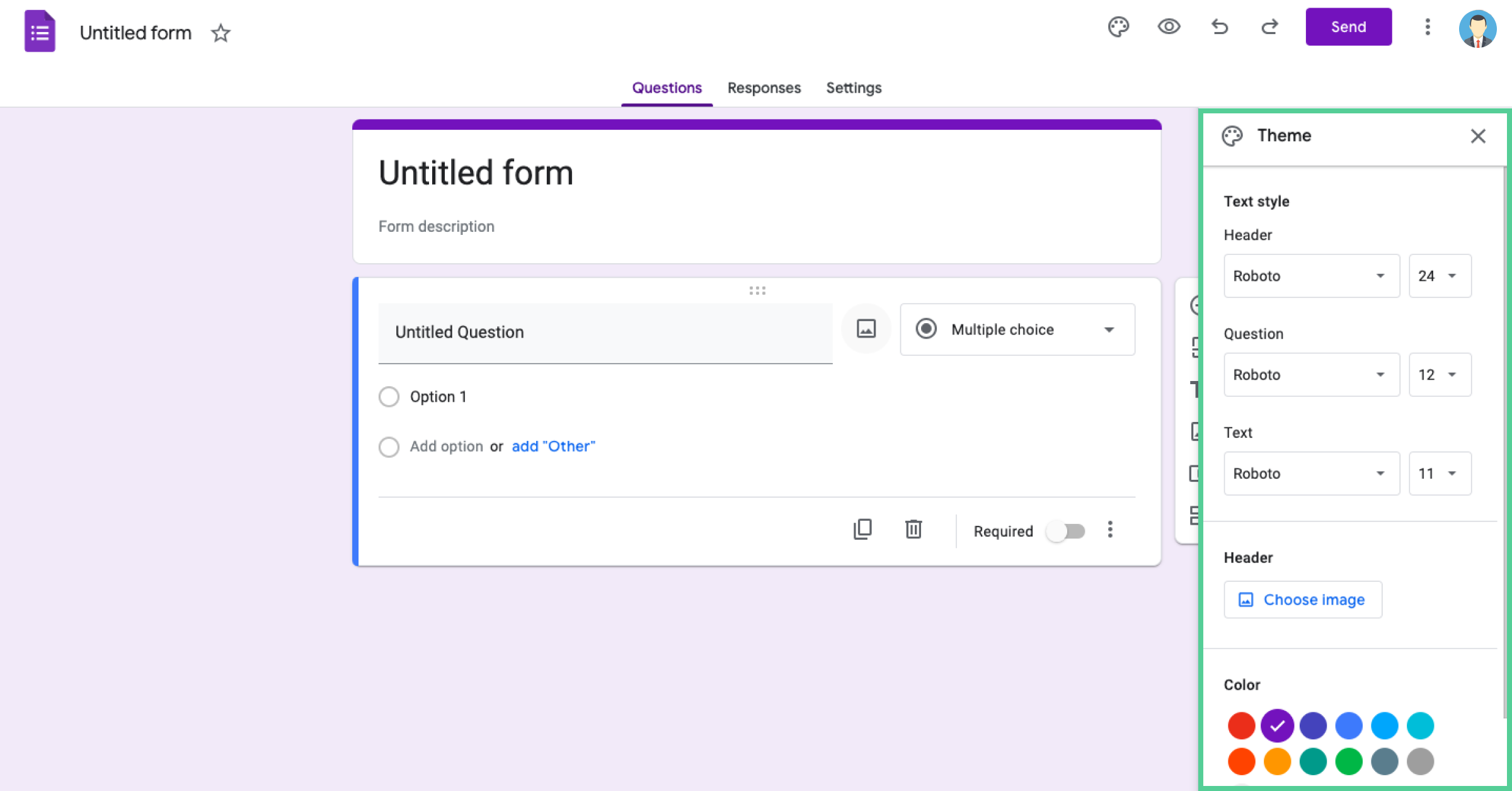Switch to the Responses tab
The height and width of the screenshot is (791, 1512).
pyautogui.click(x=764, y=88)
